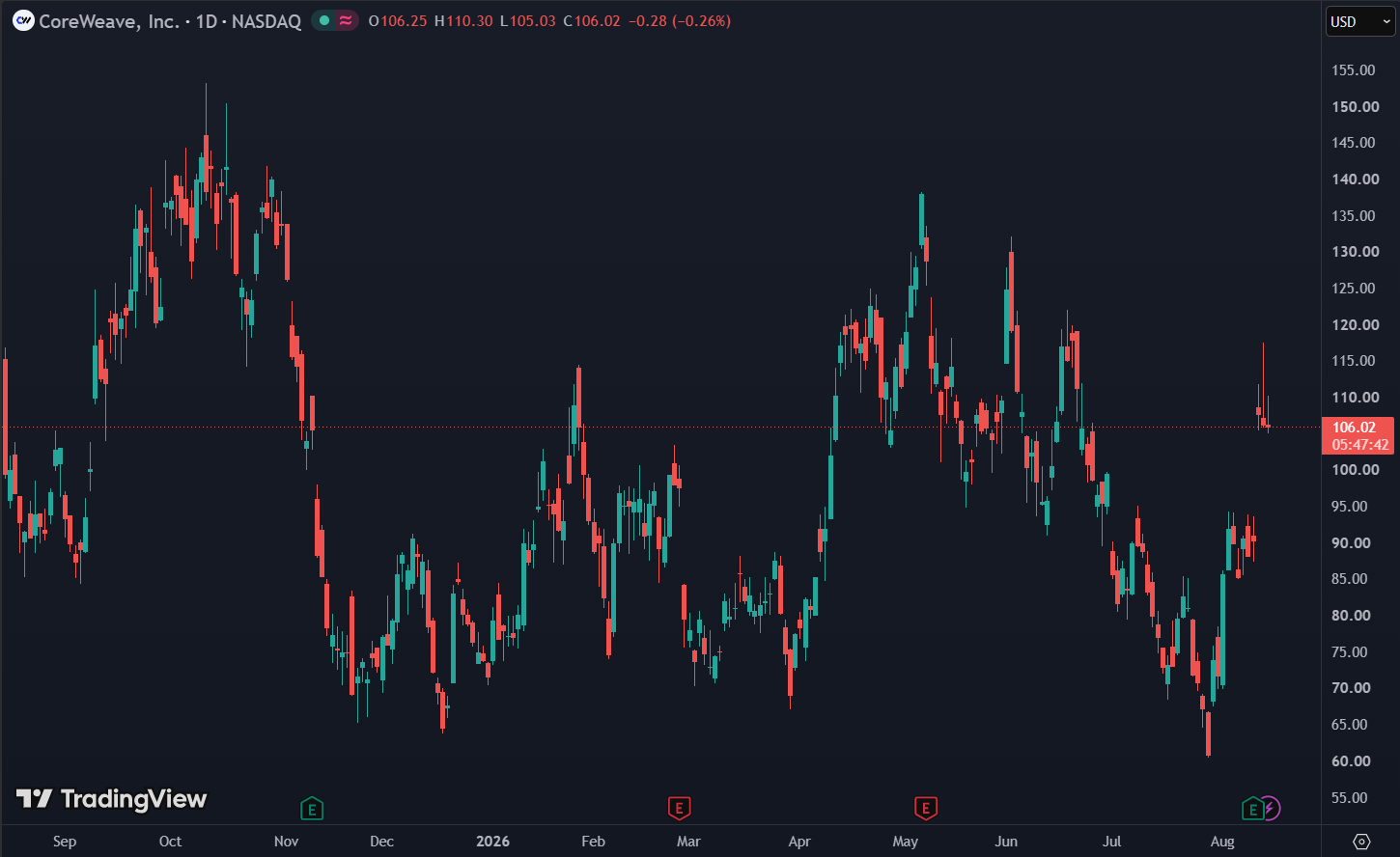The height and width of the screenshot is (857, 1400).
Task: Click the green earnings marker near Nov
Action: click(311, 808)
